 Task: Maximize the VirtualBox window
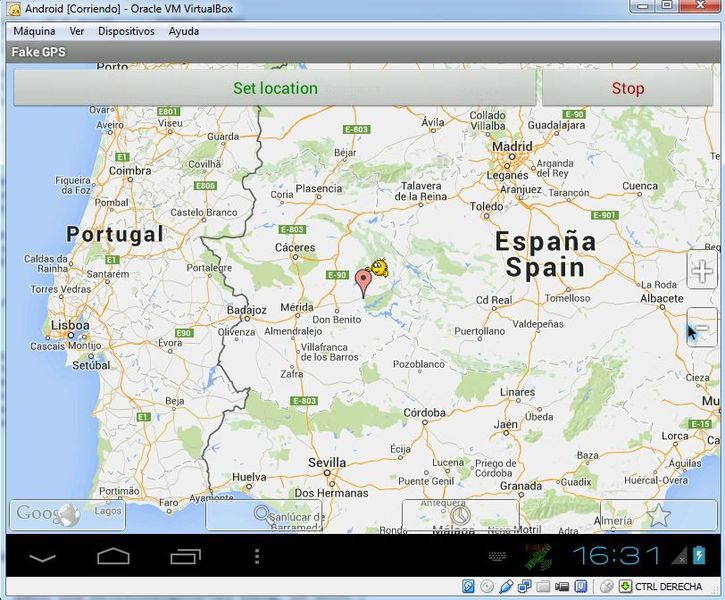(x=666, y=6)
